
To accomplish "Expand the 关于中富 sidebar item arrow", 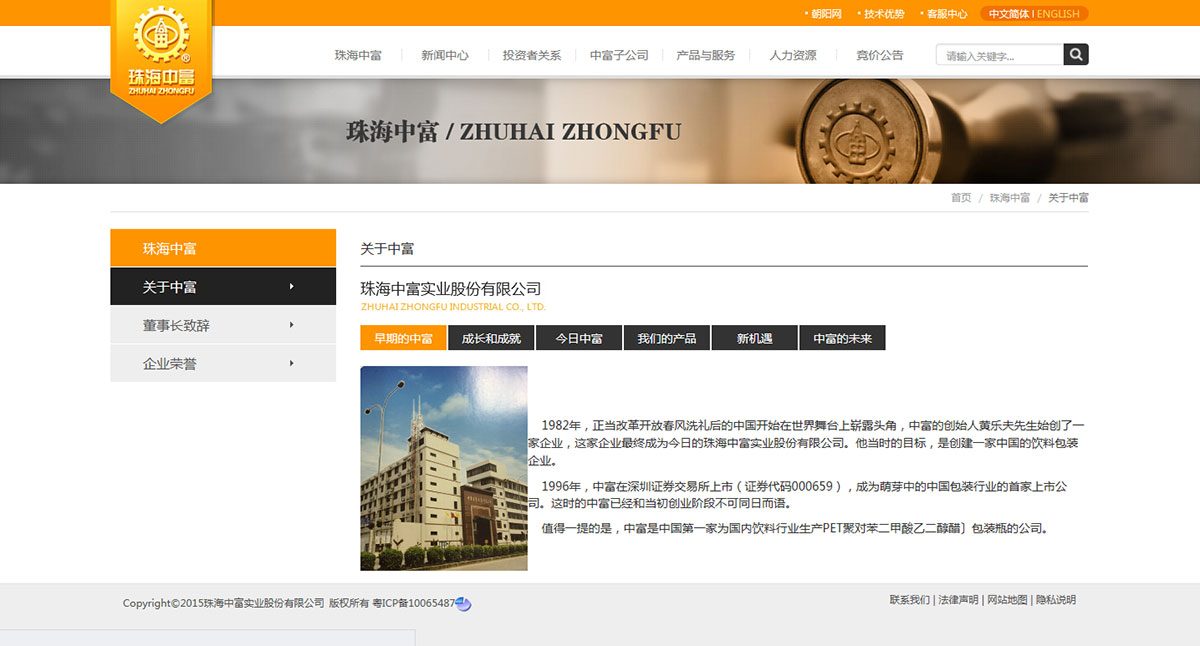I will tap(291, 286).
